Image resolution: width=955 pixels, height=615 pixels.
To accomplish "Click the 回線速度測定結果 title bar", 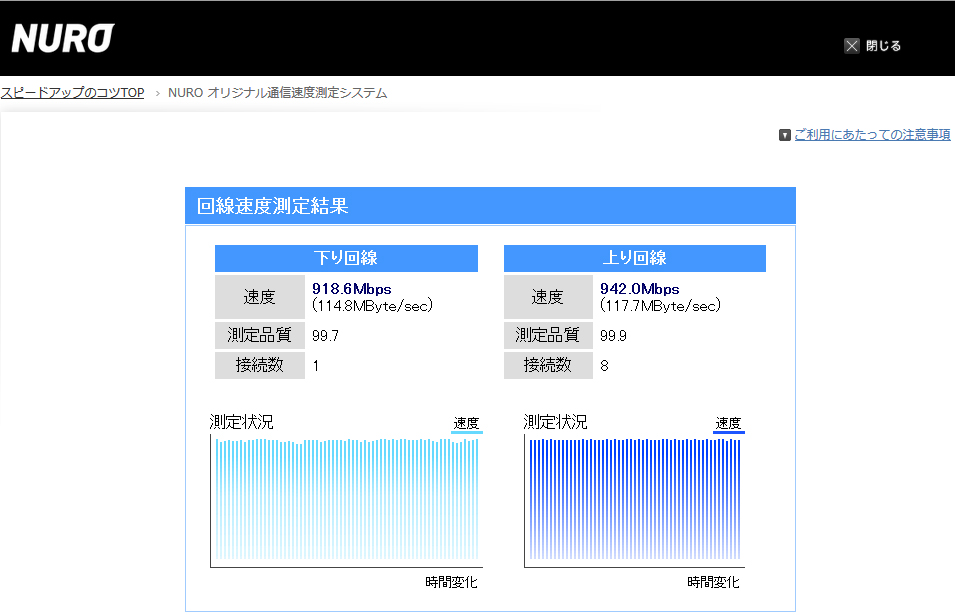I will click(490, 206).
